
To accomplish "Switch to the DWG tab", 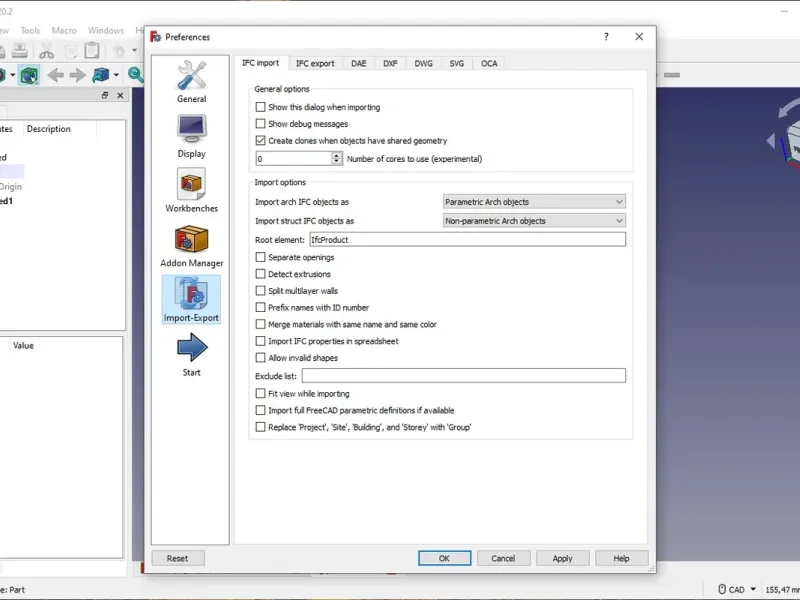I will pos(423,64).
